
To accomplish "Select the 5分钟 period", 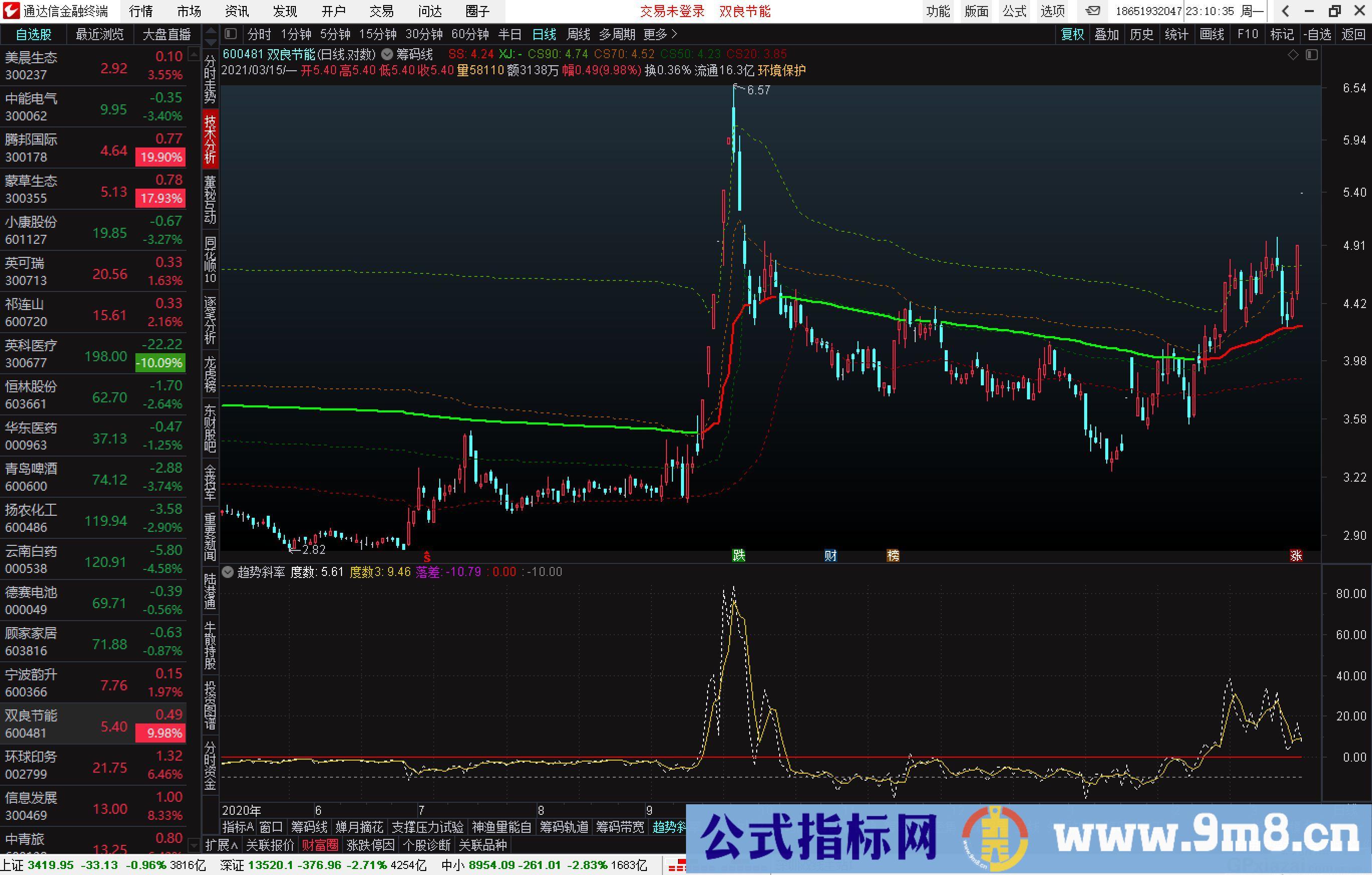I will tap(335, 34).
